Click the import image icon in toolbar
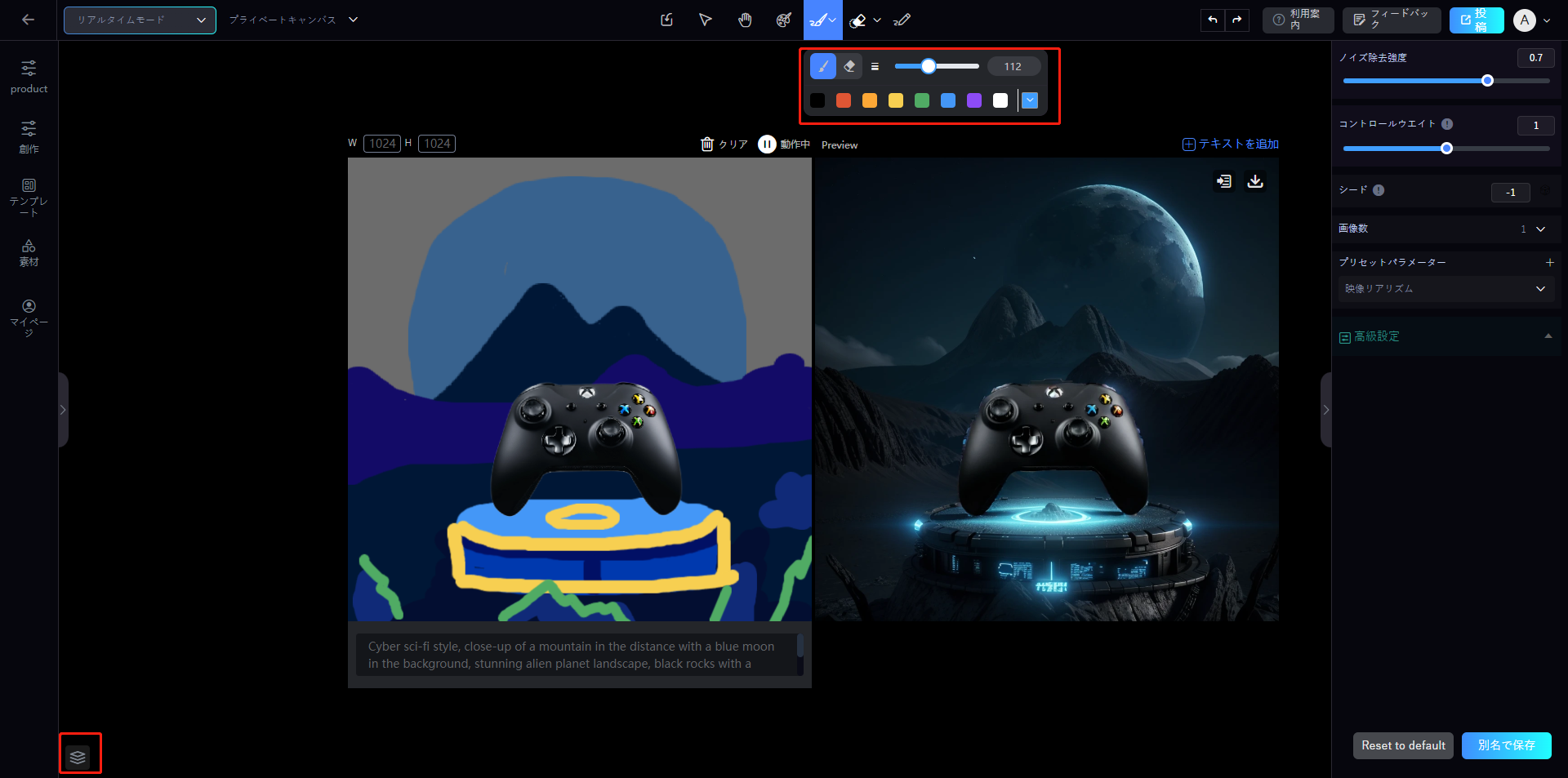 click(x=666, y=20)
